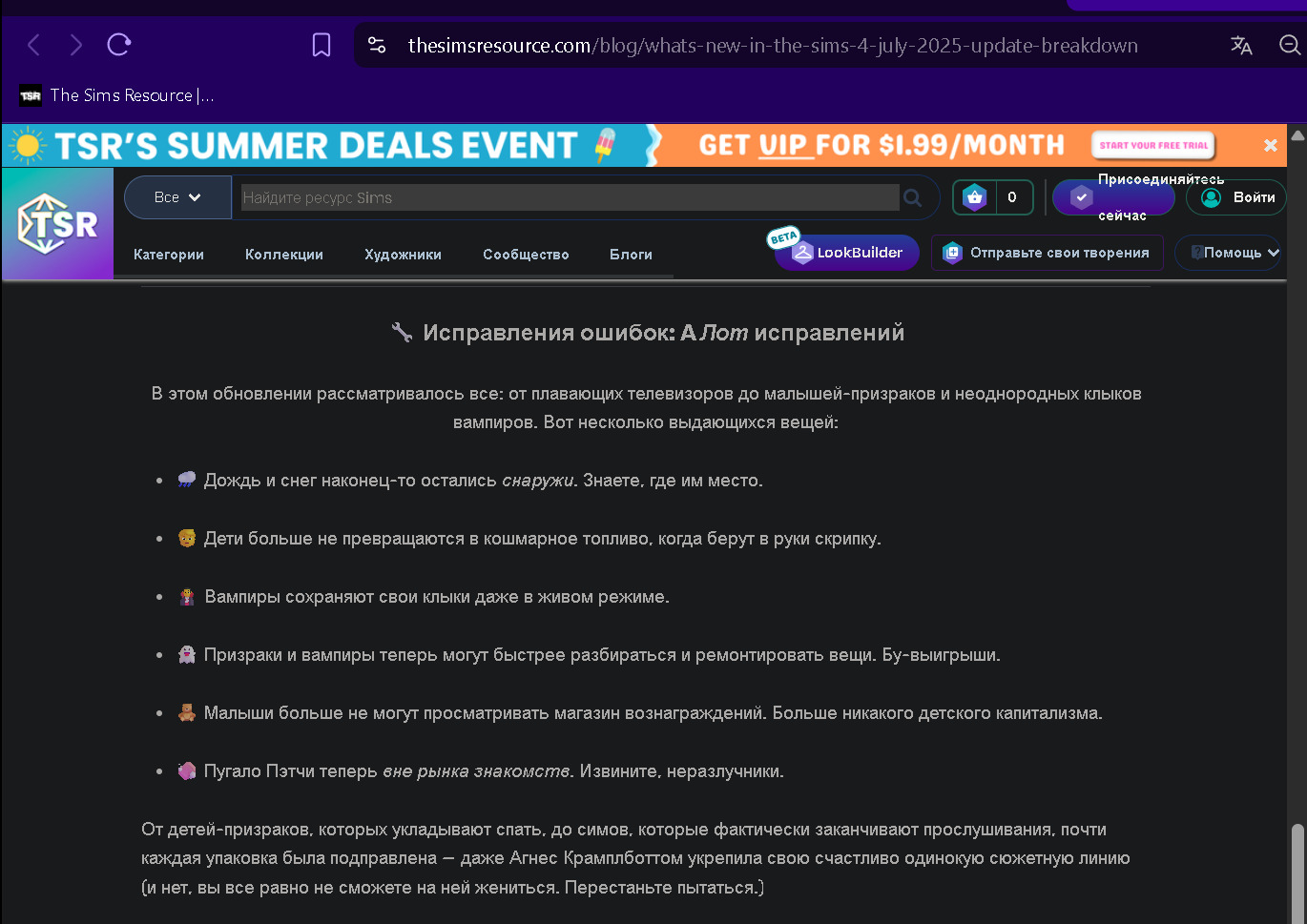Open the basket with 0 items
Screen dimensions: 1307x924
(993, 197)
